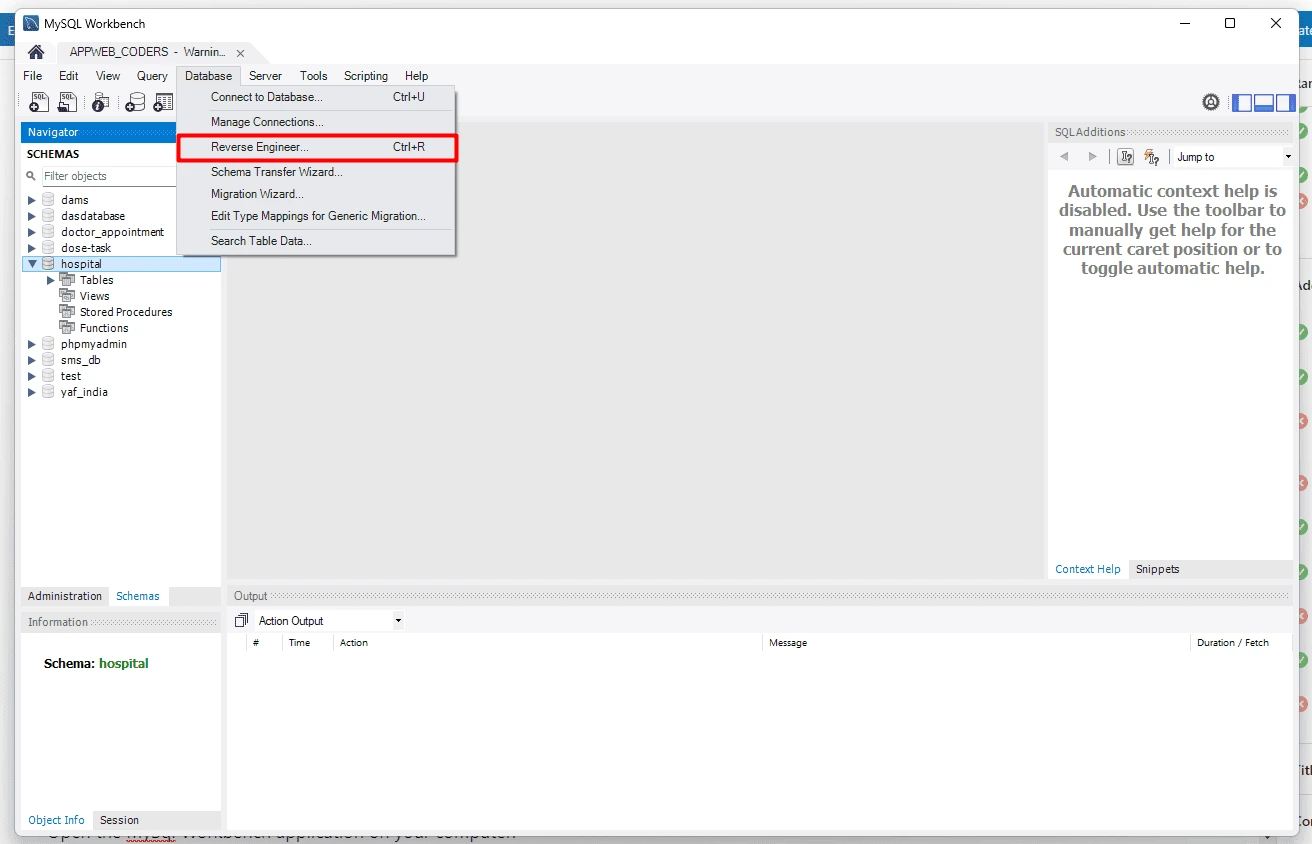
Task: Click the hospital schema database icon
Action: click(48, 264)
